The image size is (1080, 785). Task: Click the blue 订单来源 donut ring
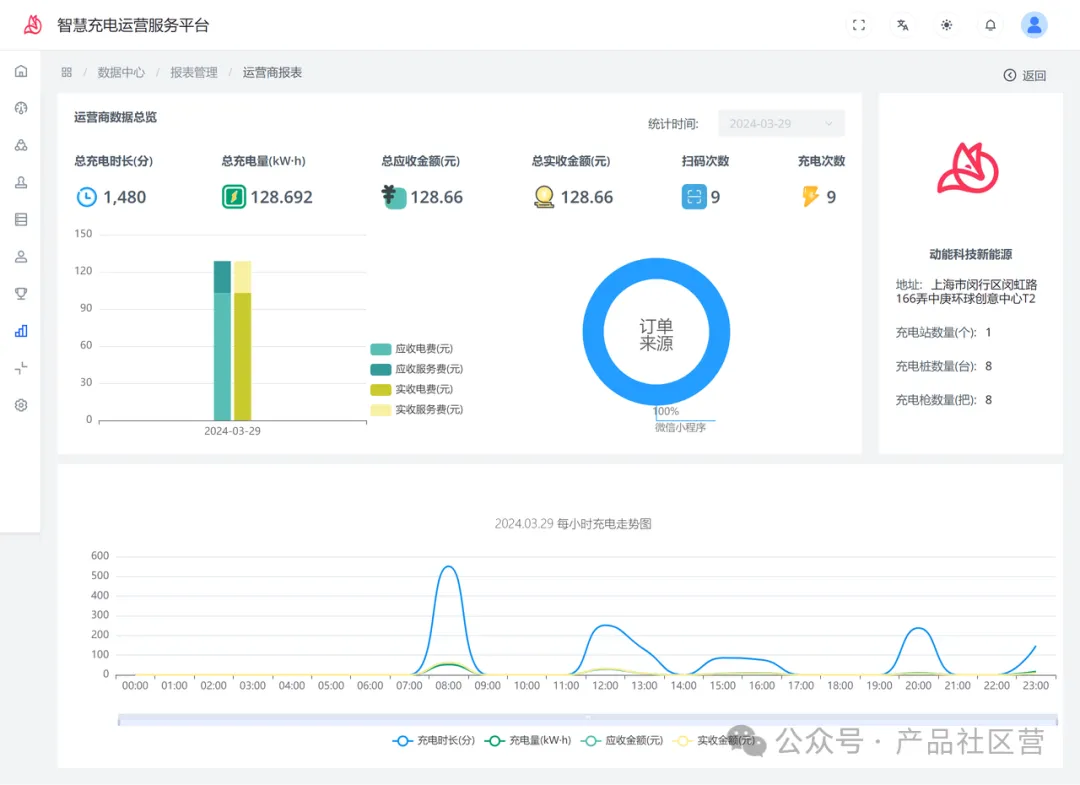point(595,335)
